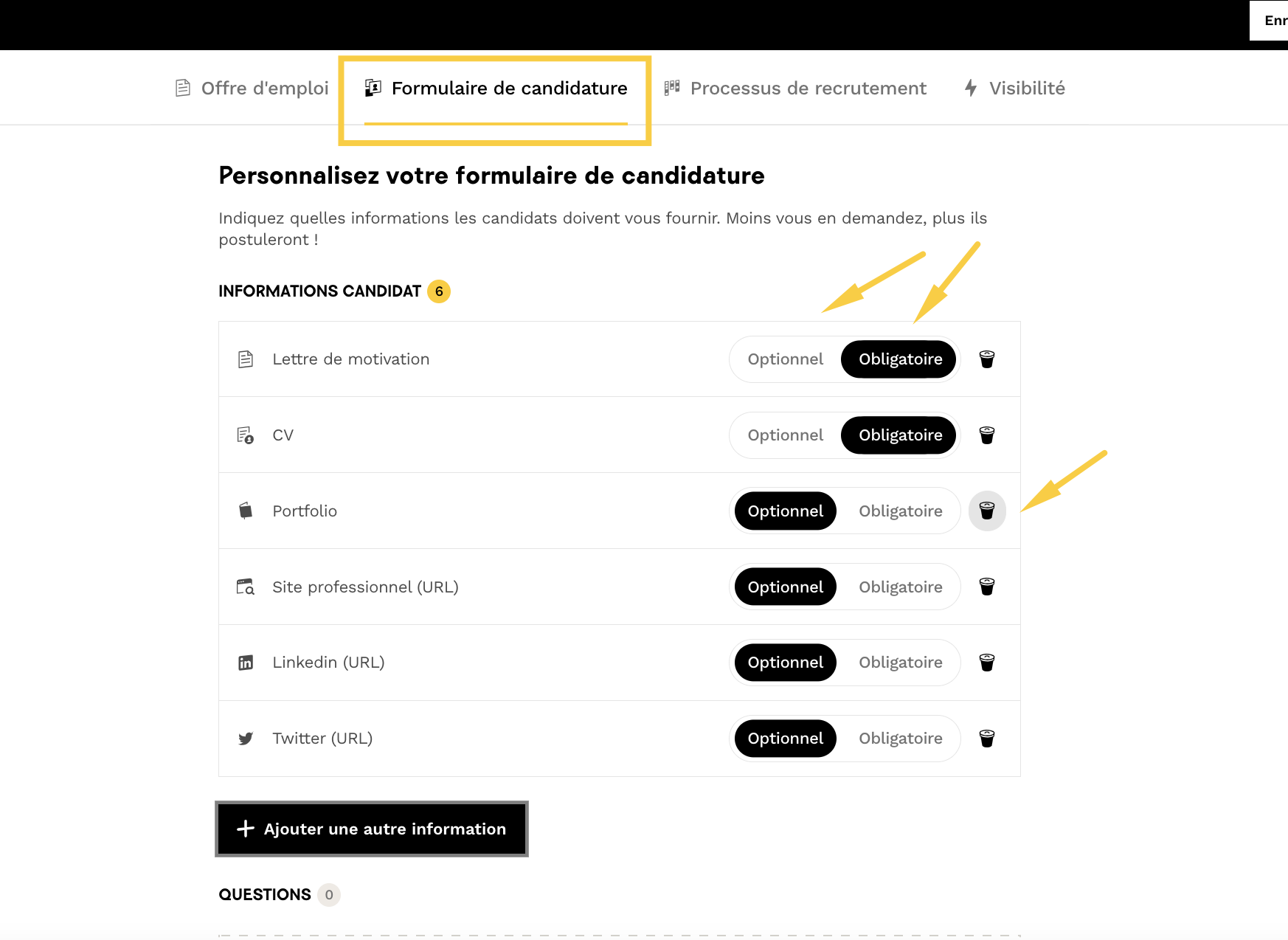The width and height of the screenshot is (1288, 940).
Task: Make Site professionnel (URL) Obligatoire
Action: pyautogui.click(x=900, y=587)
